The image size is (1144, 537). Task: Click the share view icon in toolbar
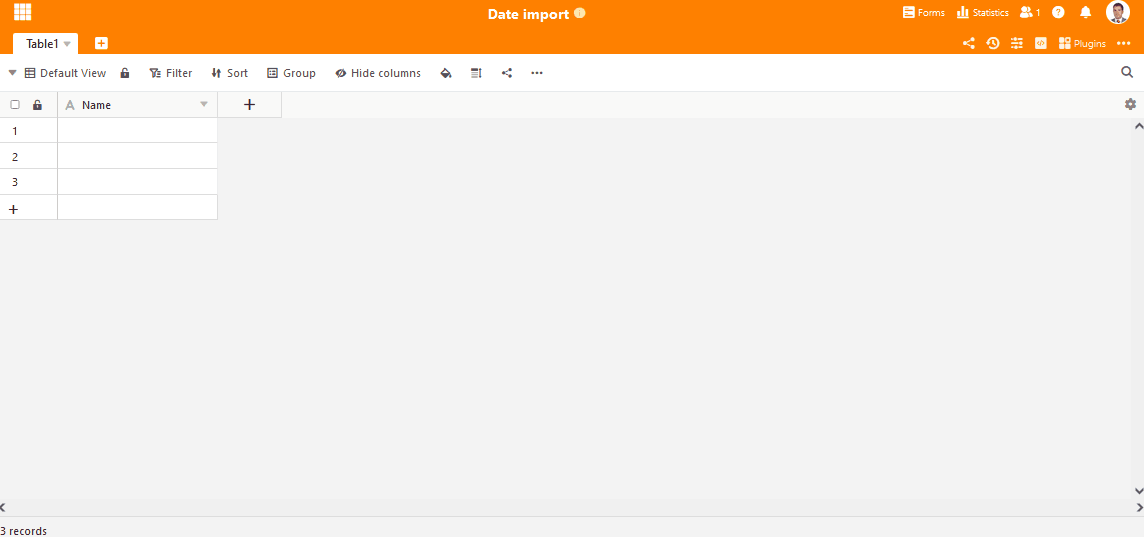click(507, 73)
